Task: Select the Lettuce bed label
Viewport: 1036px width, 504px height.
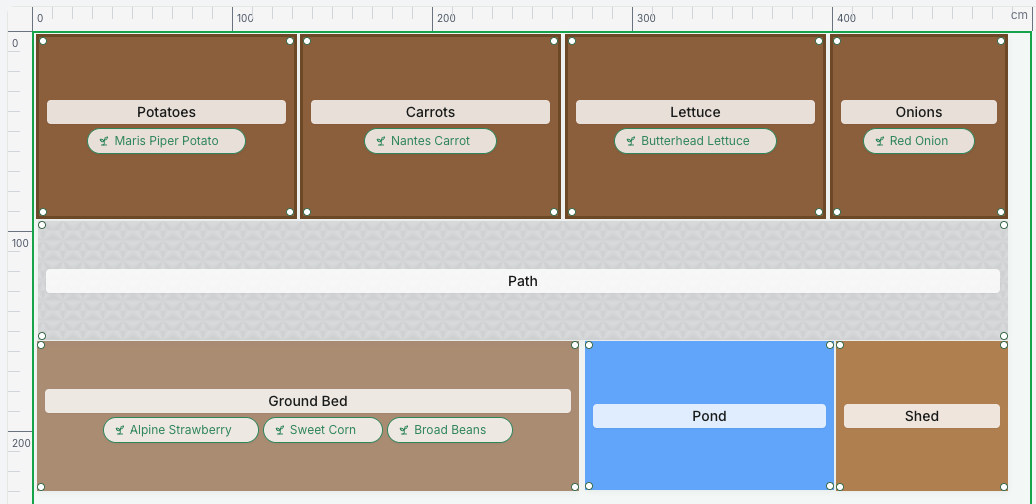Action: click(x=695, y=112)
